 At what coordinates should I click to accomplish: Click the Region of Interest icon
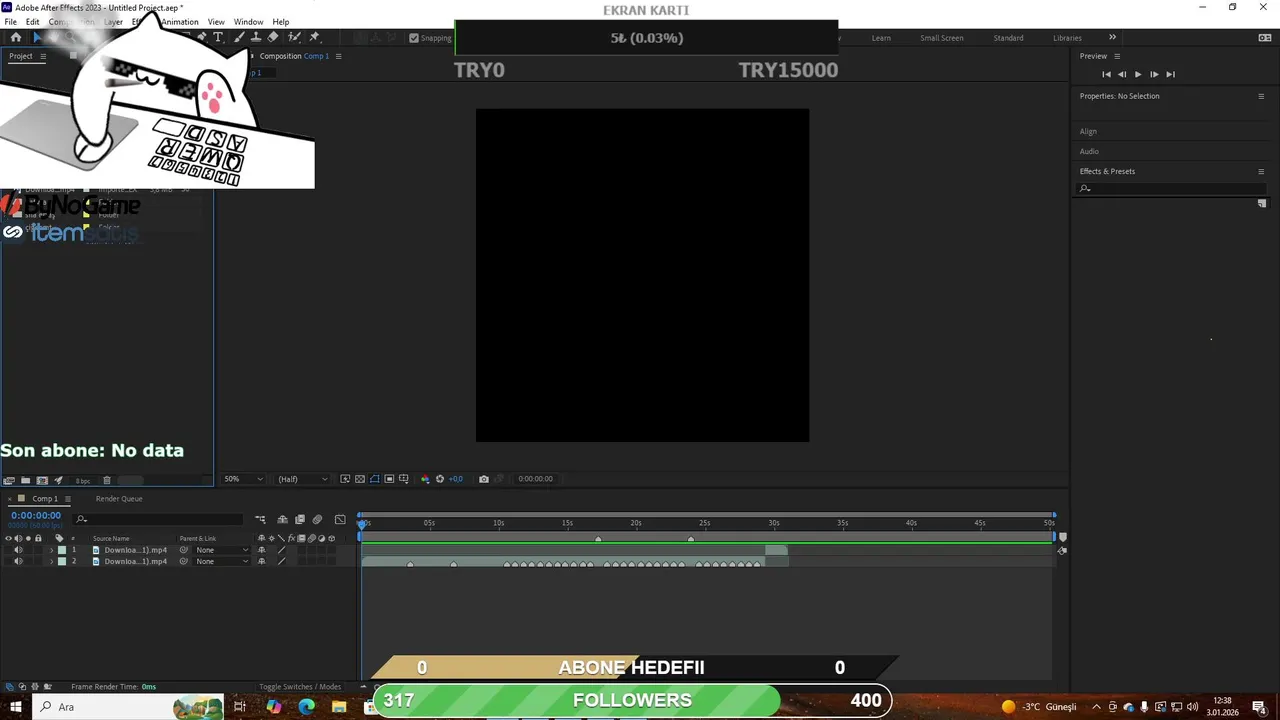[x=389, y=479]
